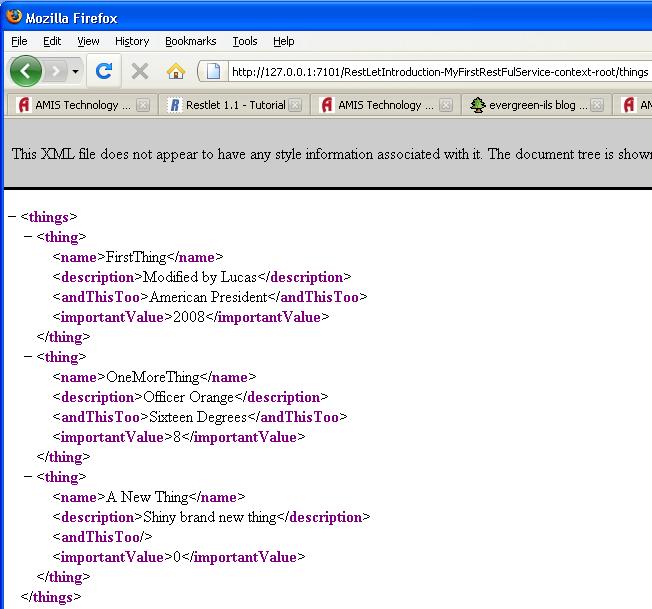
Task: Click the green Back navigation button
Action: pos(26,71)
